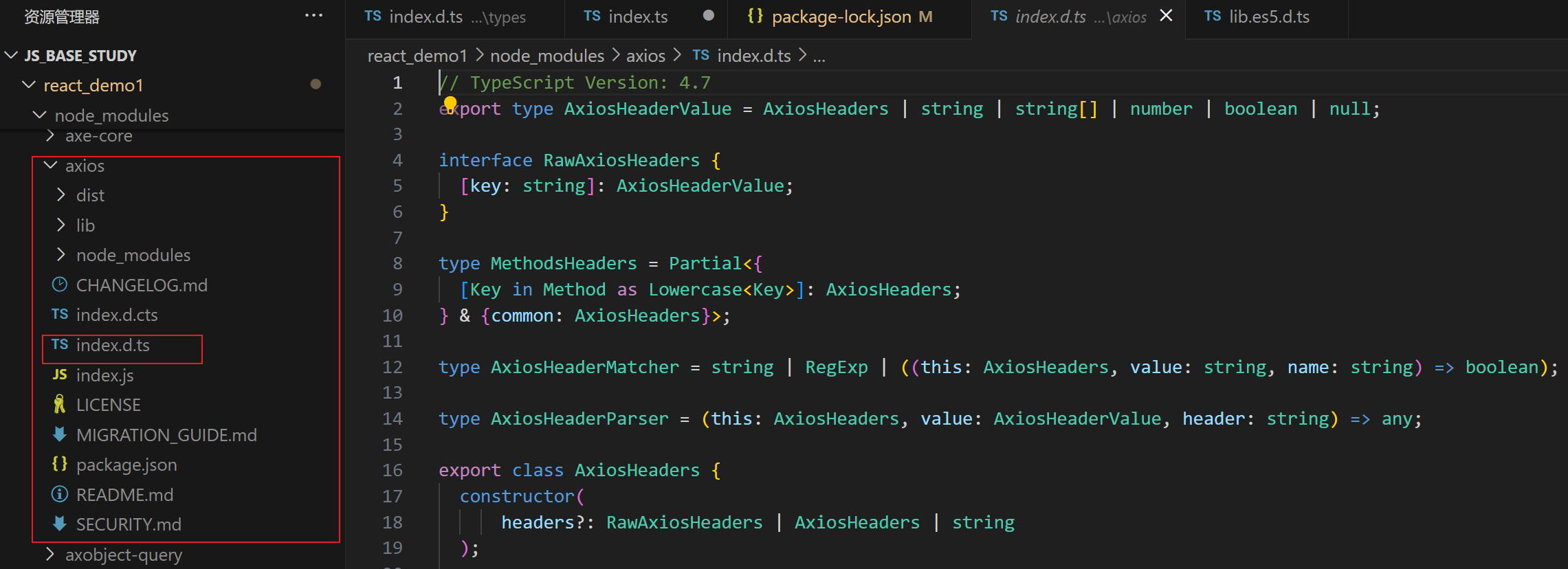Screen dimensions: 1568x569
Task: Expand node_modules folder inside axios
Action: (61, 255)
